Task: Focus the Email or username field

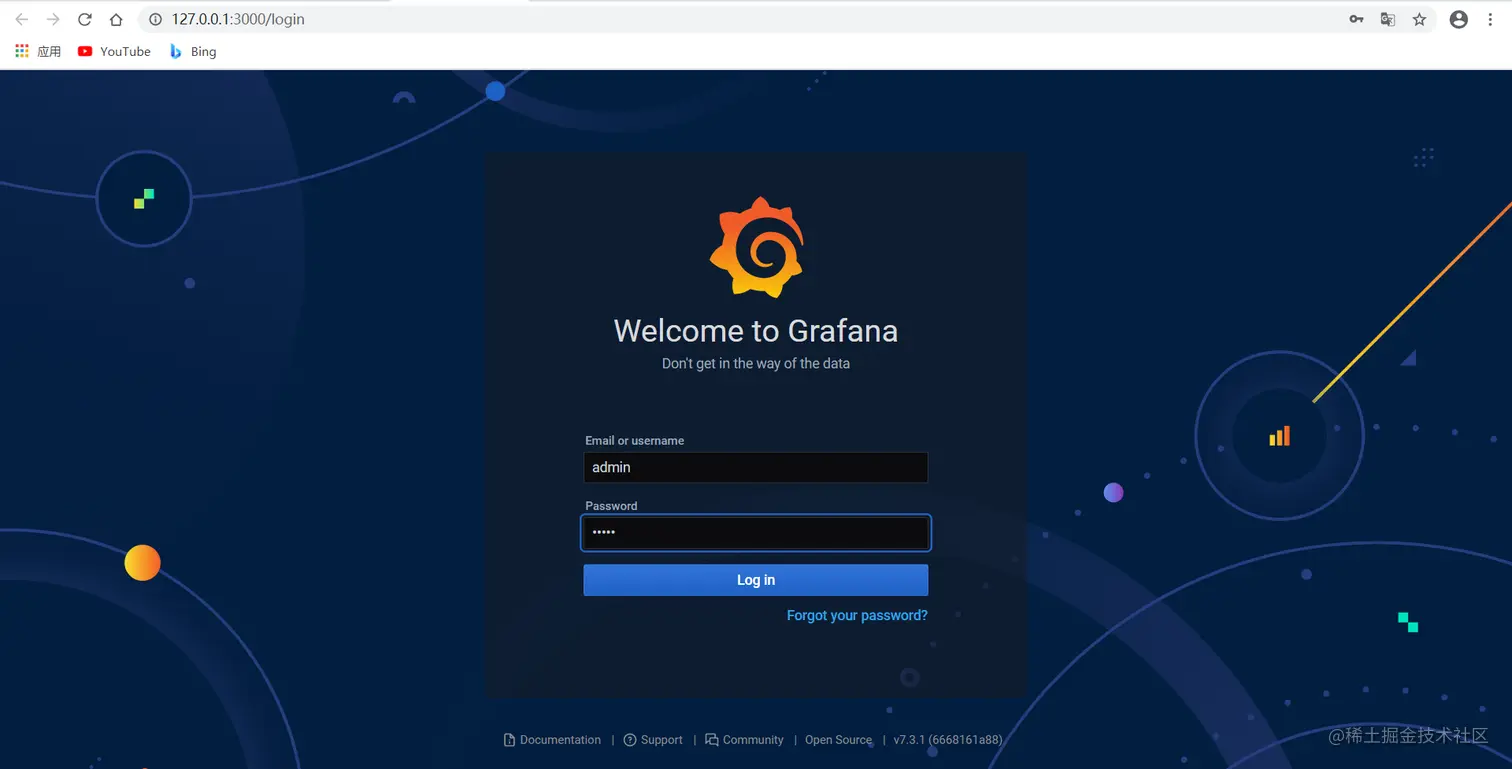Action: [x=756, y=467]
